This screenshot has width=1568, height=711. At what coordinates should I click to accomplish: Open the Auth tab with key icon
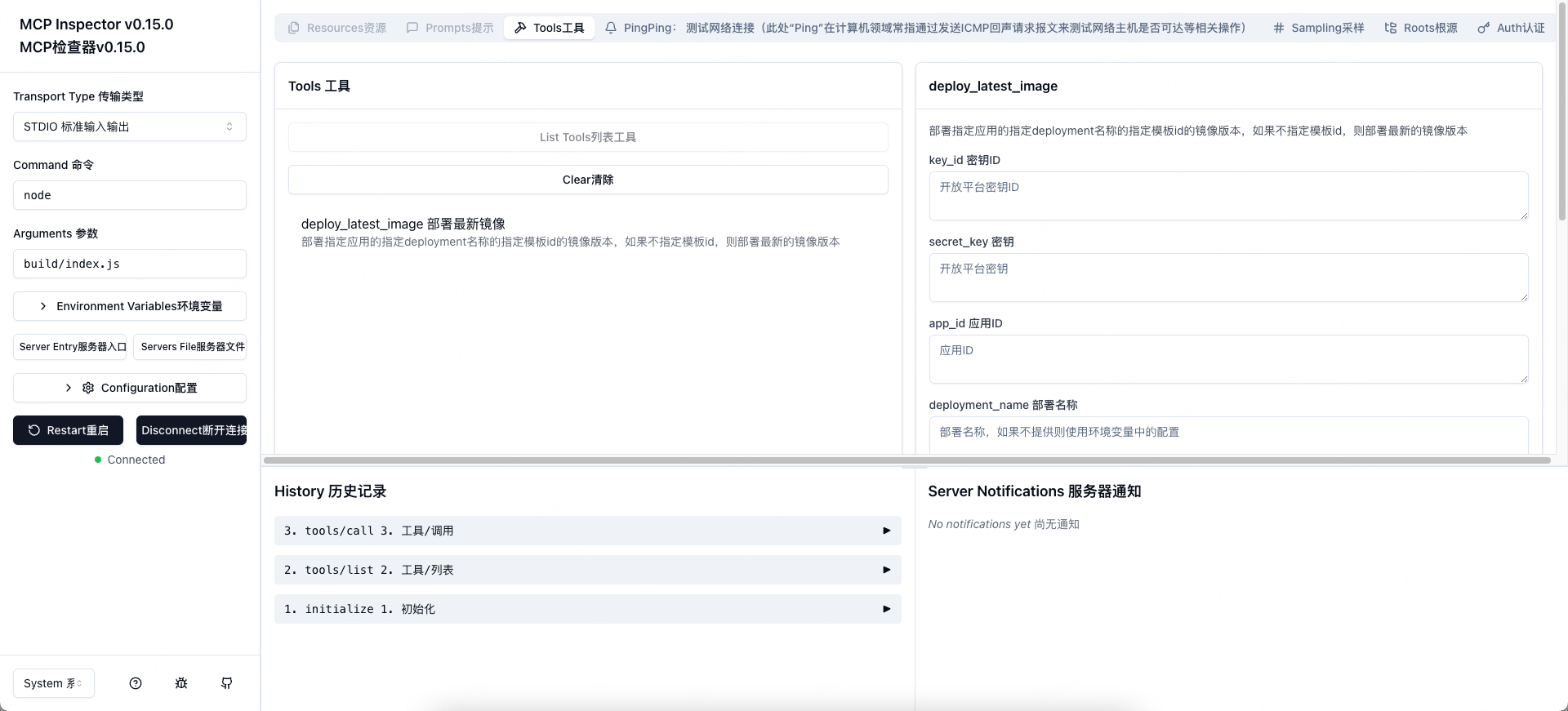[1511, 28]
